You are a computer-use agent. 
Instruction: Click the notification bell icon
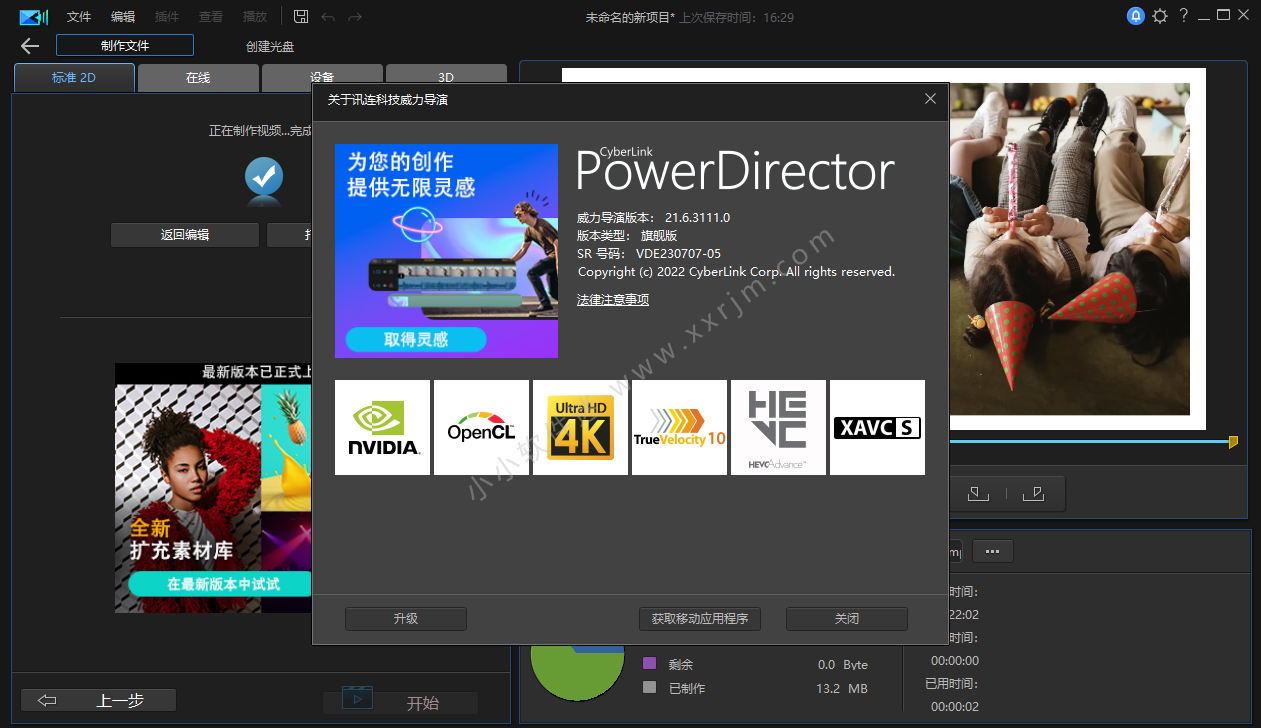(1135, 16)
